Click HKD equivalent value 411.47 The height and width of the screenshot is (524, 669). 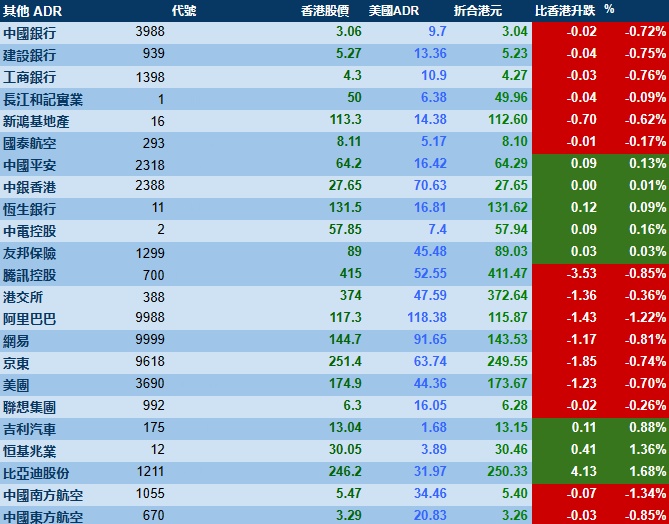click(x=508, y=273)
